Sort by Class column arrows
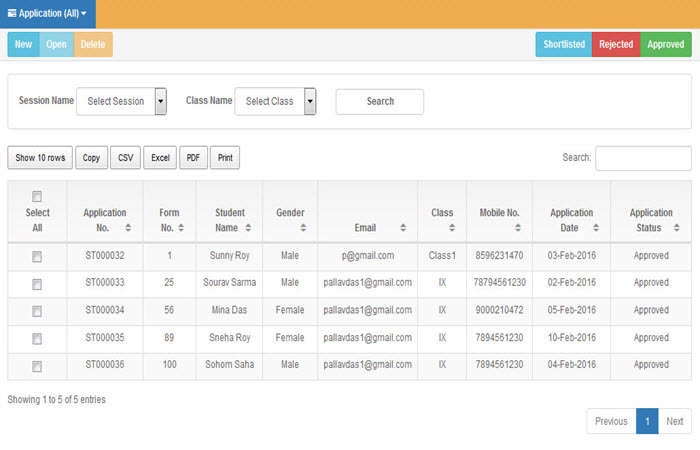The image size is (700, 450). (x=452, y=228)
